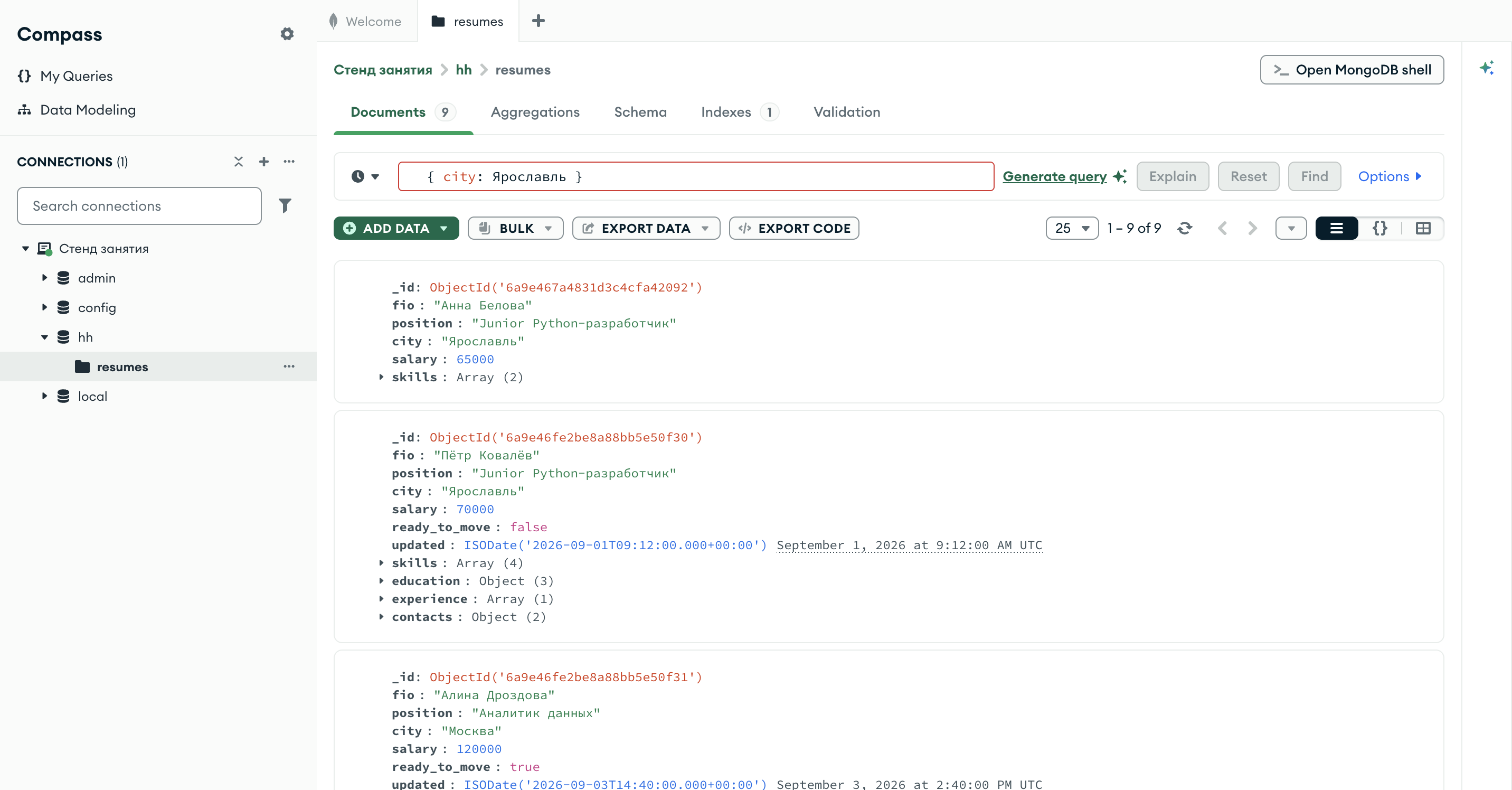Collapse hh database node
This screenshot has width=1512, height=790.
pyautogui.click(x=44, y=337)
